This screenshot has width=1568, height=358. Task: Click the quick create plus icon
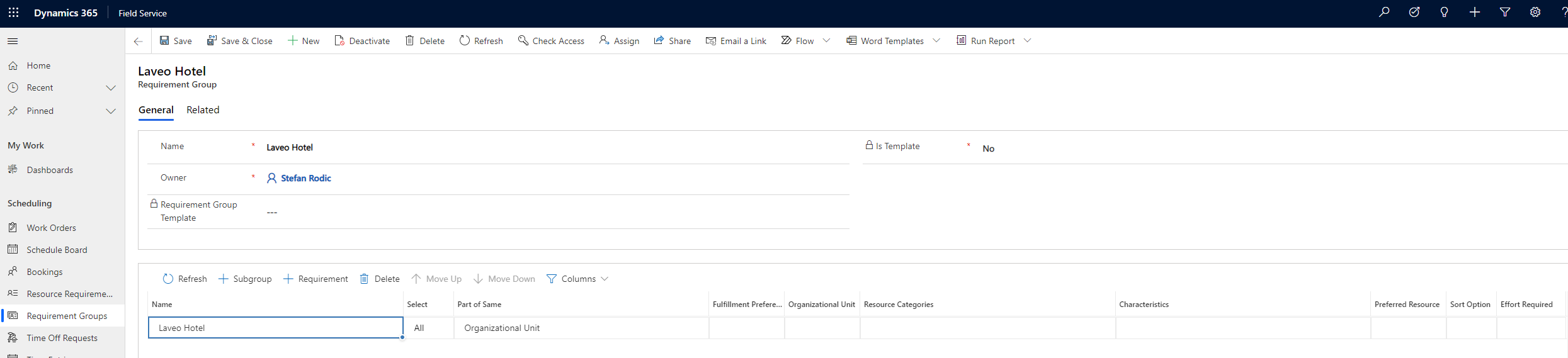(1474, 13)
